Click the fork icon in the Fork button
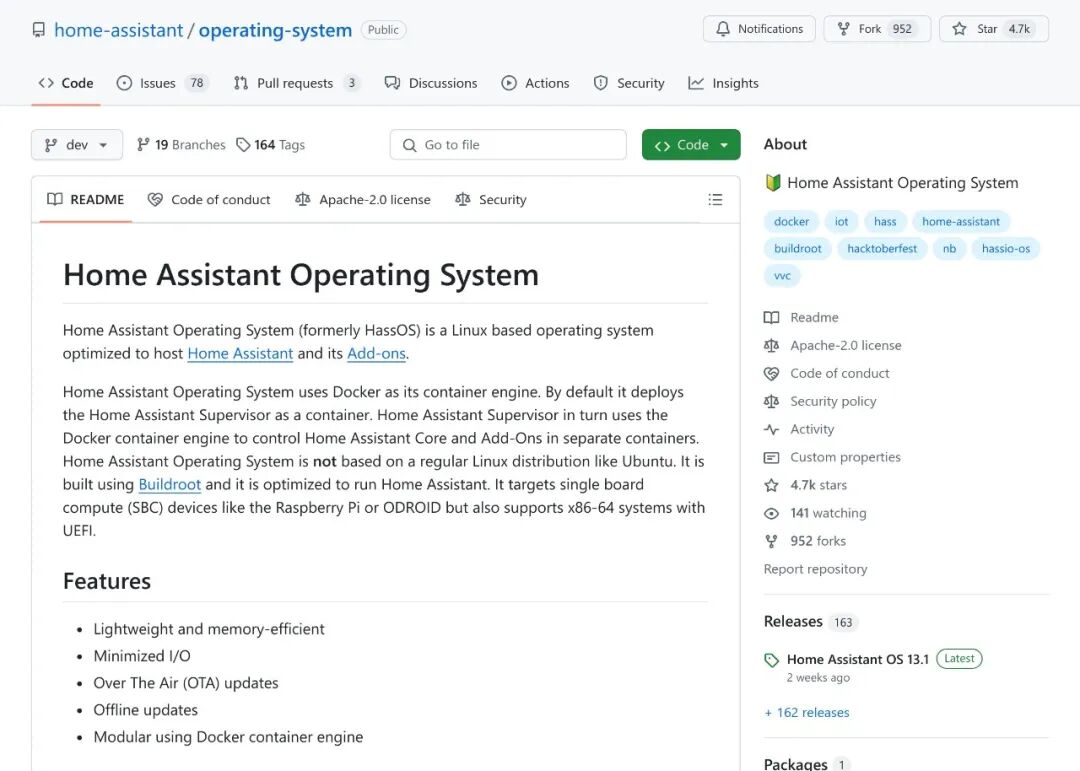This screenshot has height=771, width=1080. point(843,29)
